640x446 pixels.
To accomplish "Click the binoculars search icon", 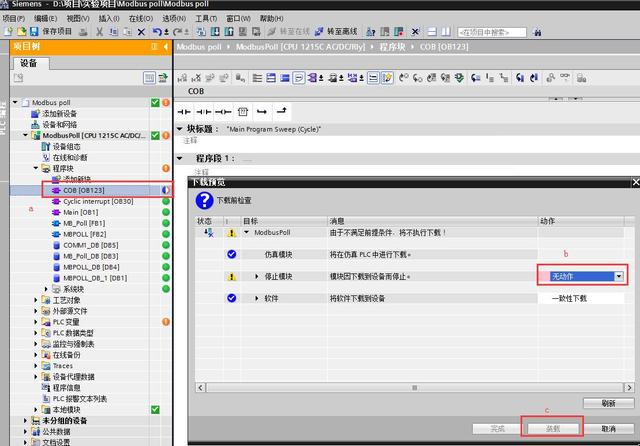I will 537,32.
